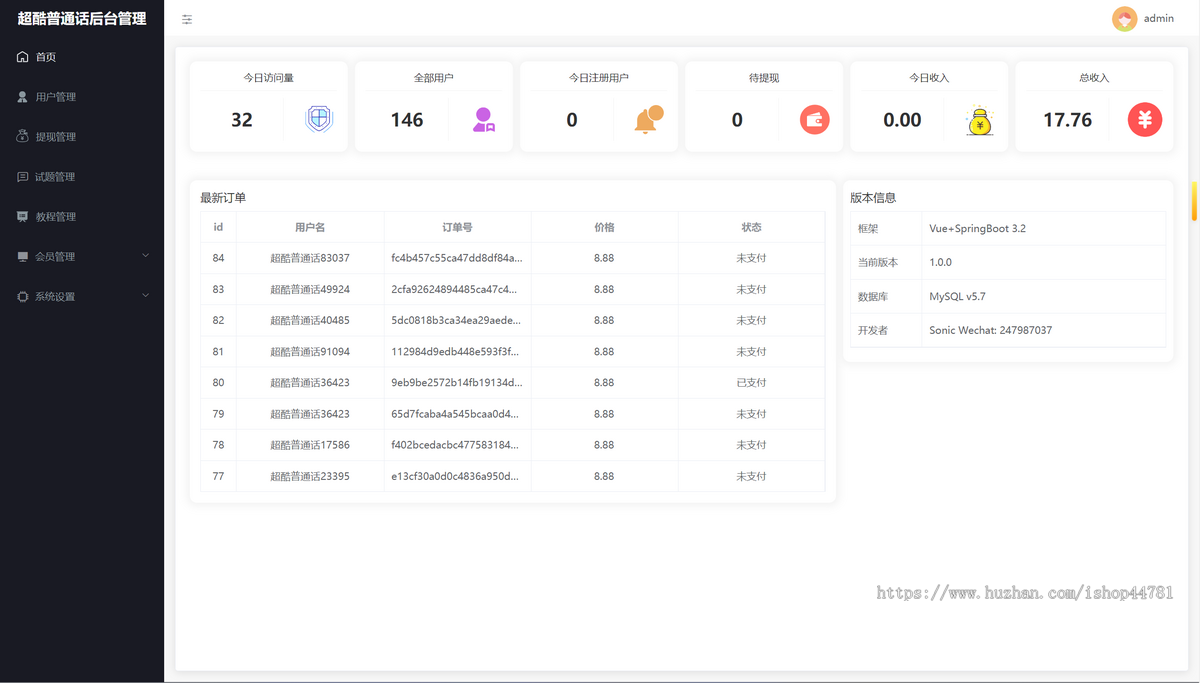Click the money bag icon on 今日收入 card
Screen dimensions: 1200x683
click(979, 120)
